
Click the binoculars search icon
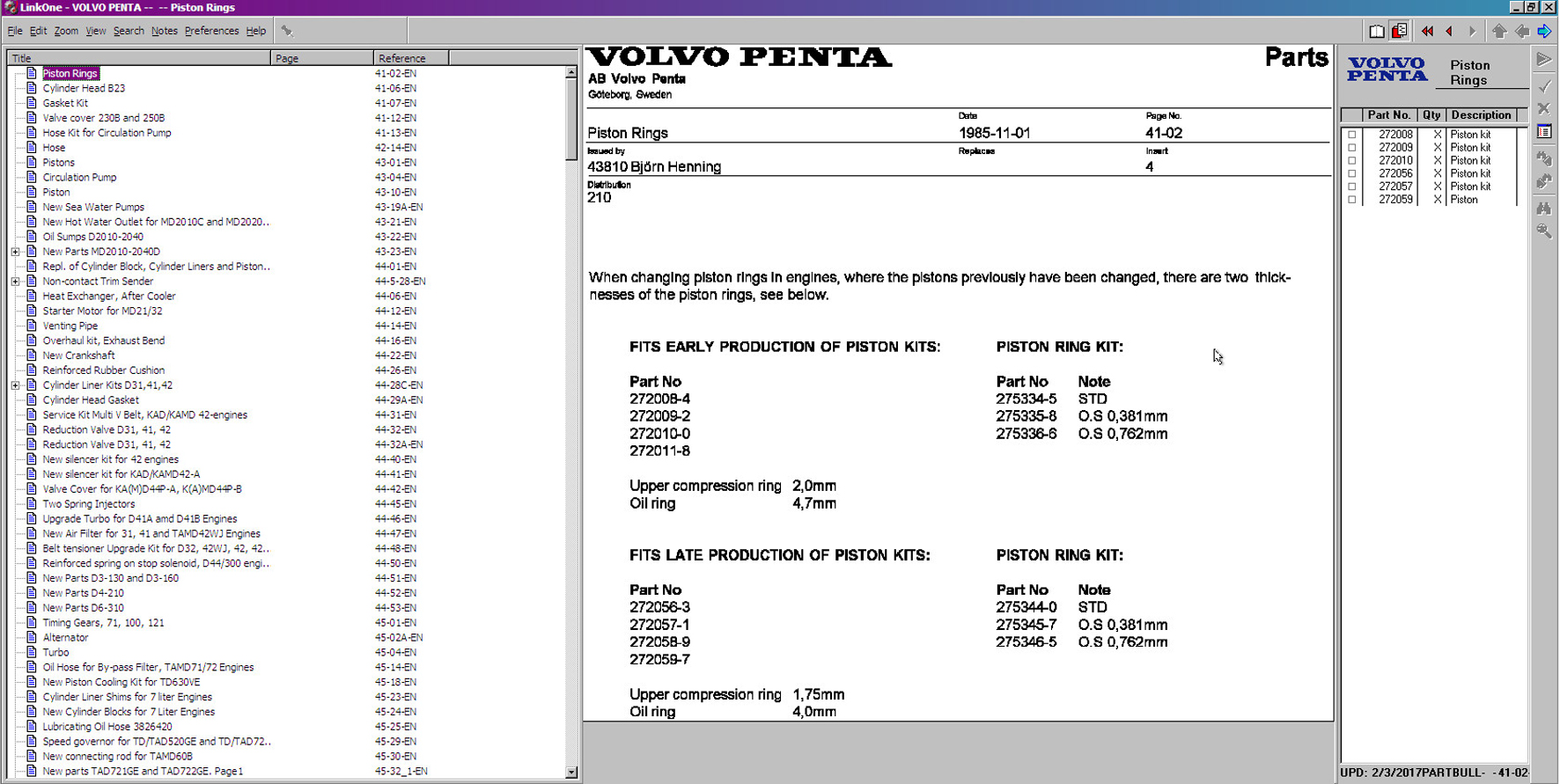pos(1544,209)
